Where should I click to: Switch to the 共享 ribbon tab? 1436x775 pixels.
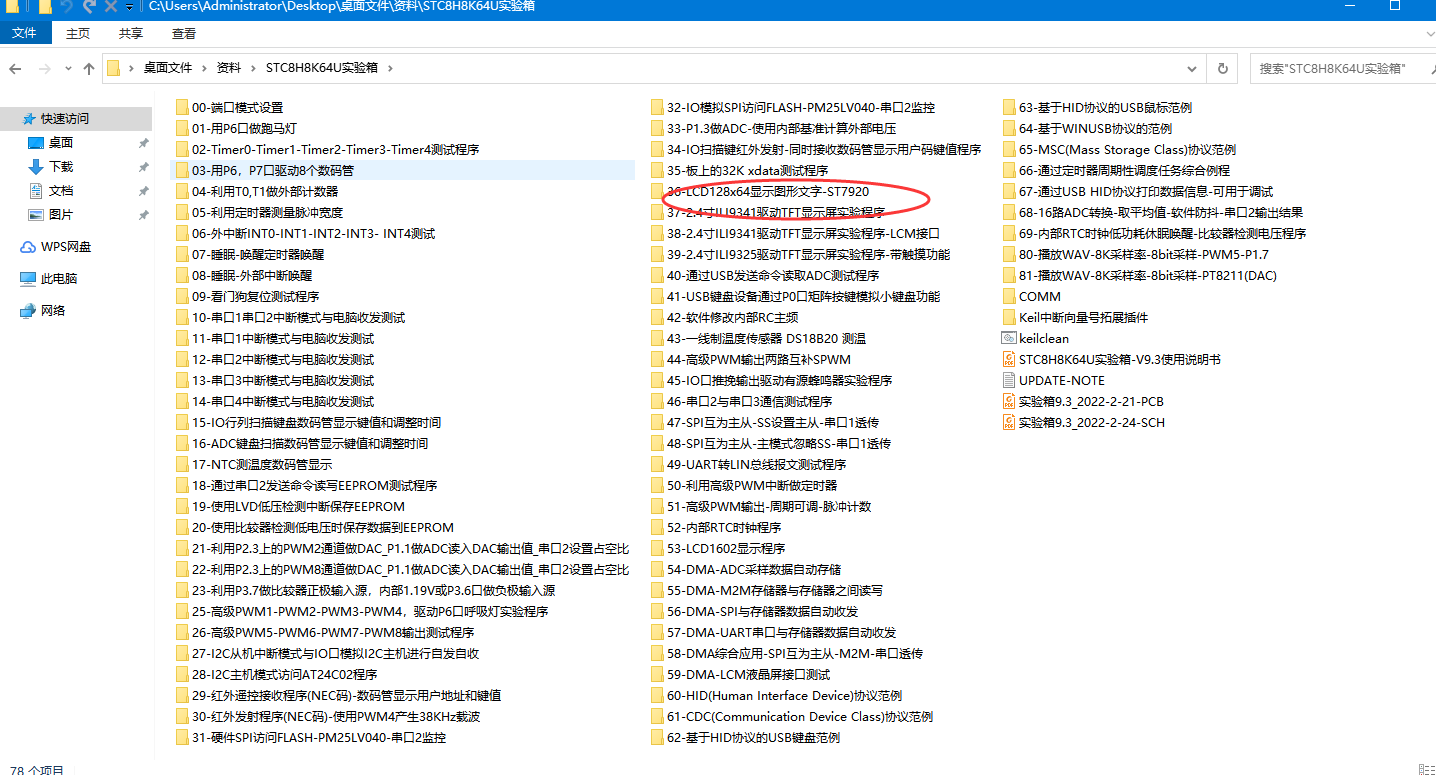tap(131, 33)
